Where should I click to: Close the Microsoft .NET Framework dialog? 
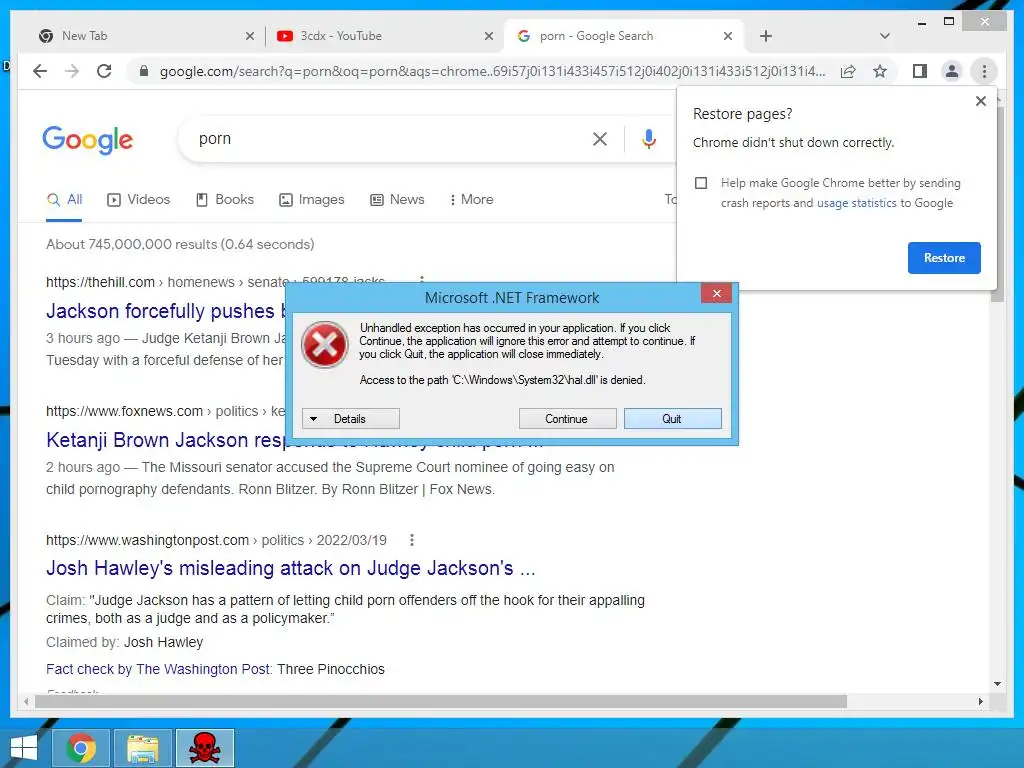[x=716, y=293]
